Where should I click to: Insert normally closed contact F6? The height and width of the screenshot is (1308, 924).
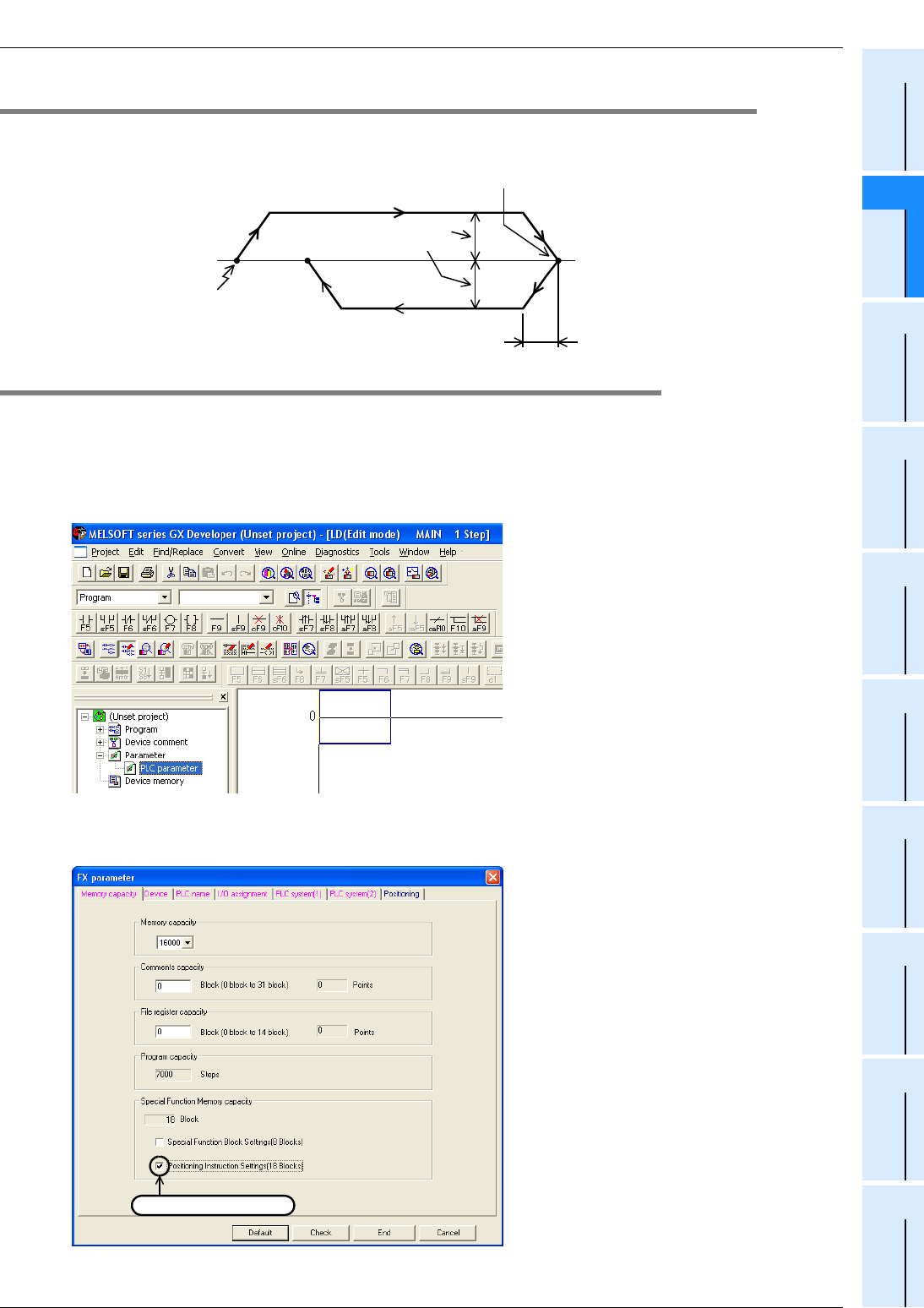tap(128, 623)
